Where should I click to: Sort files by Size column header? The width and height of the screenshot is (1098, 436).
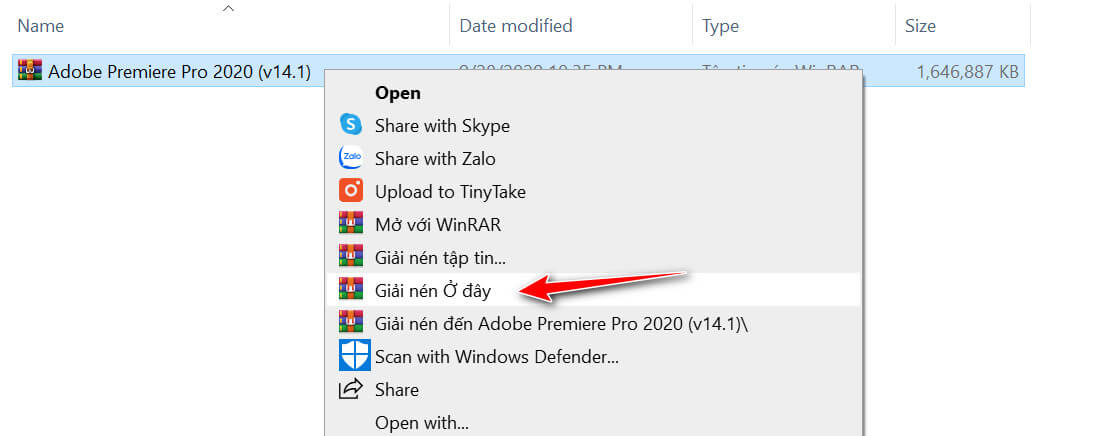(x=920, y=25)
